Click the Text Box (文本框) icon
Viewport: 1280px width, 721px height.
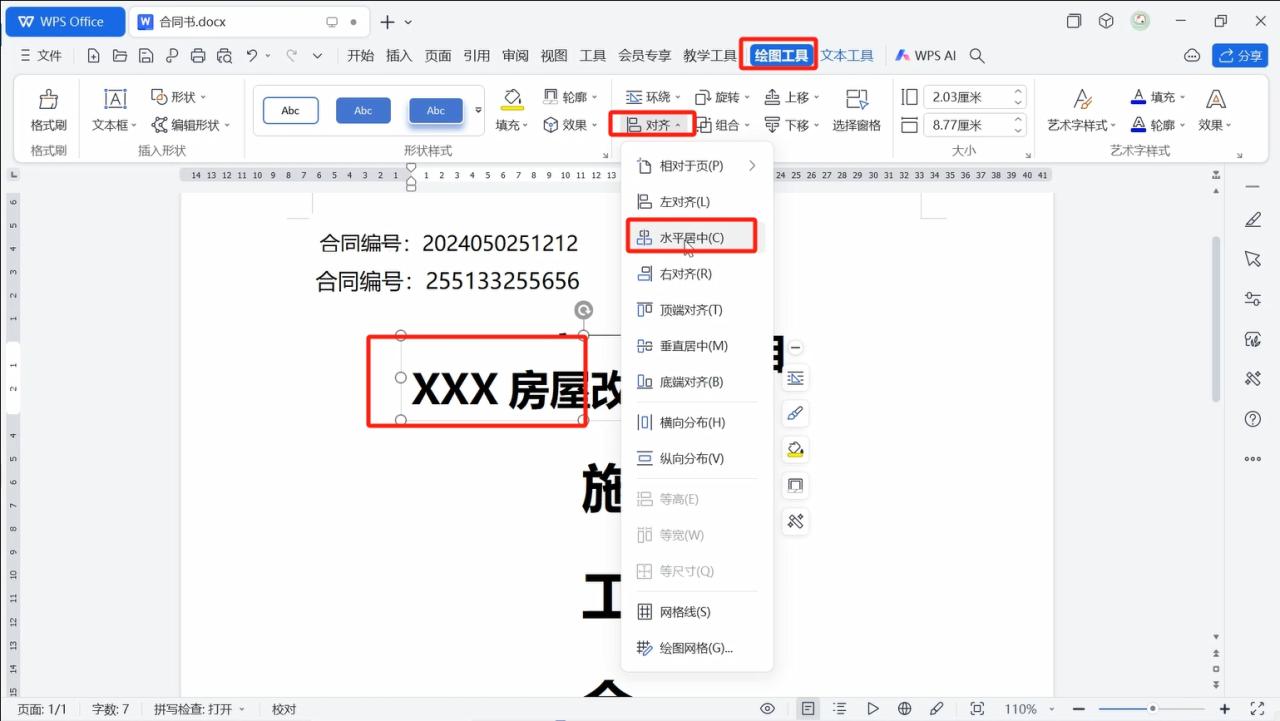(115, 99)
